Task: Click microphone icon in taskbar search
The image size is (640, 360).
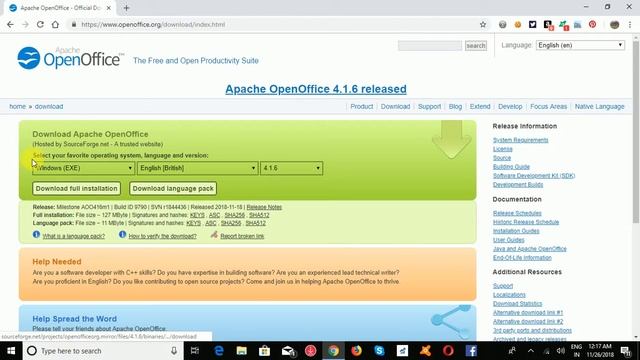Action: pyautogui.click(x=174, y=351)
